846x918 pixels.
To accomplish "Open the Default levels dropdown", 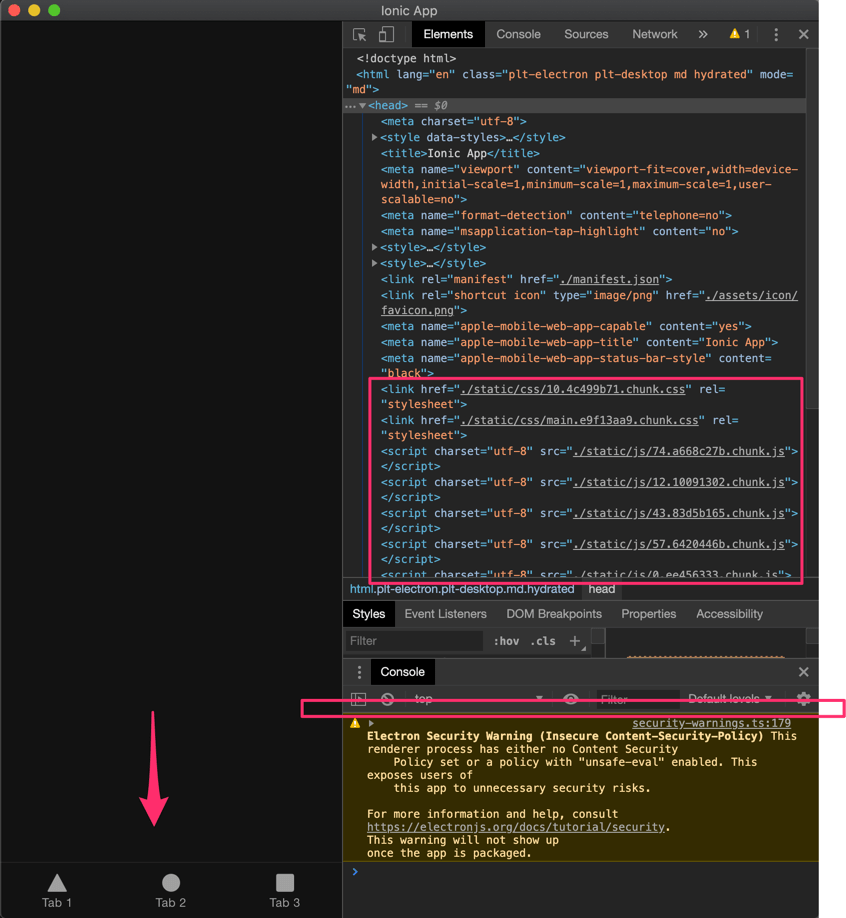I will (x=729, y=699).
